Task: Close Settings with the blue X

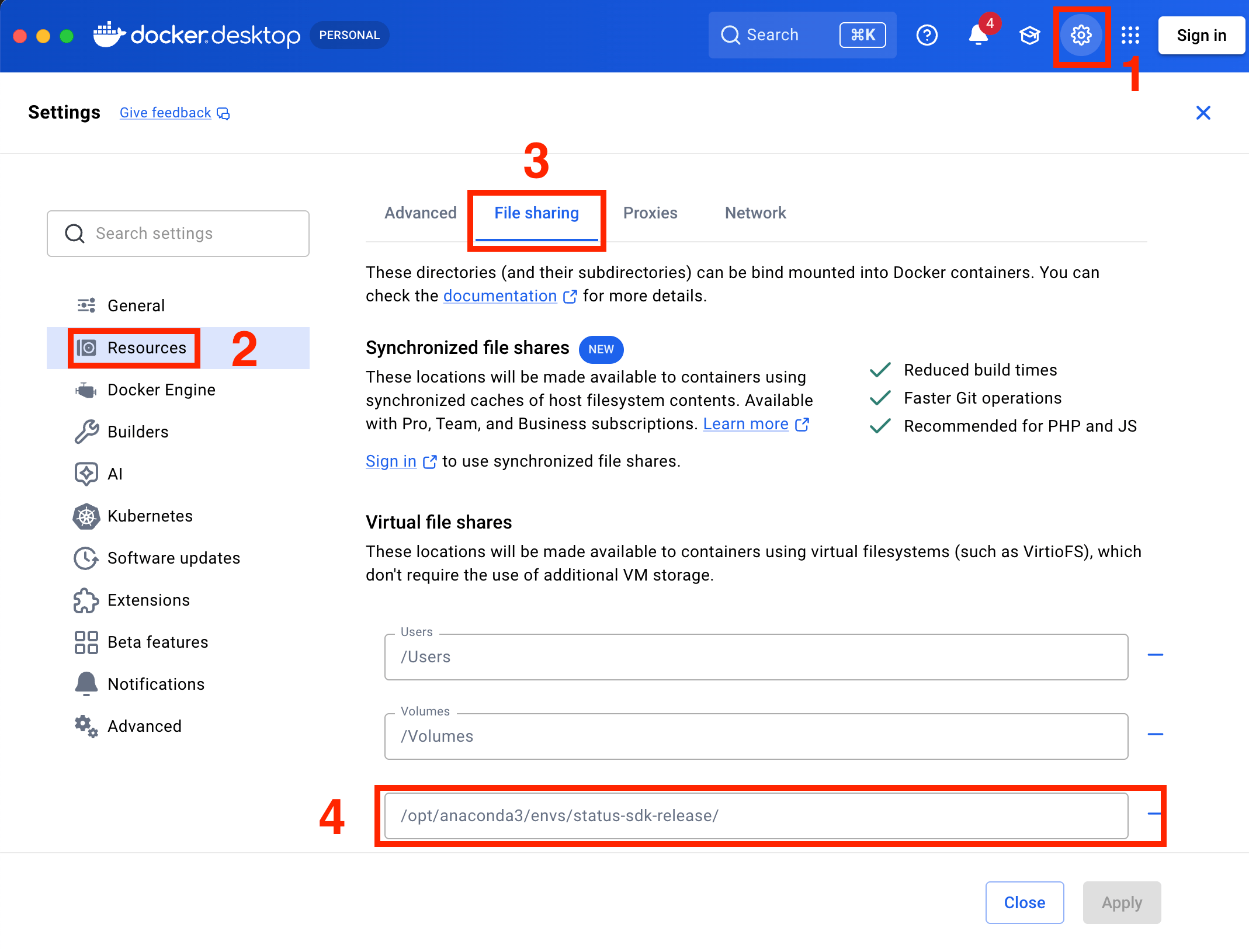Action: 1203,113
